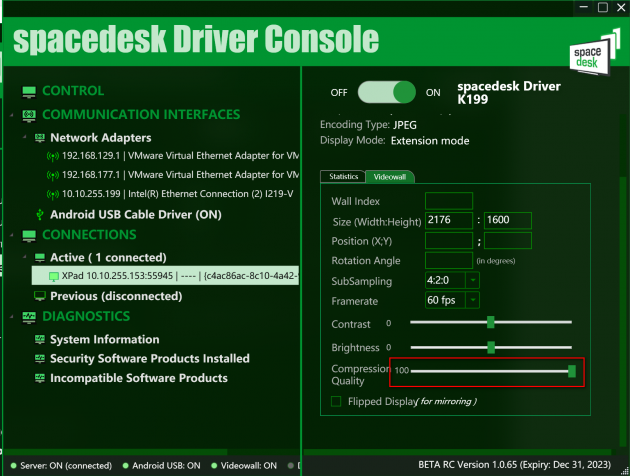Click the Compression Quality slider handle
The width and height of the screenshot is (630, 476).
(572, 371)
